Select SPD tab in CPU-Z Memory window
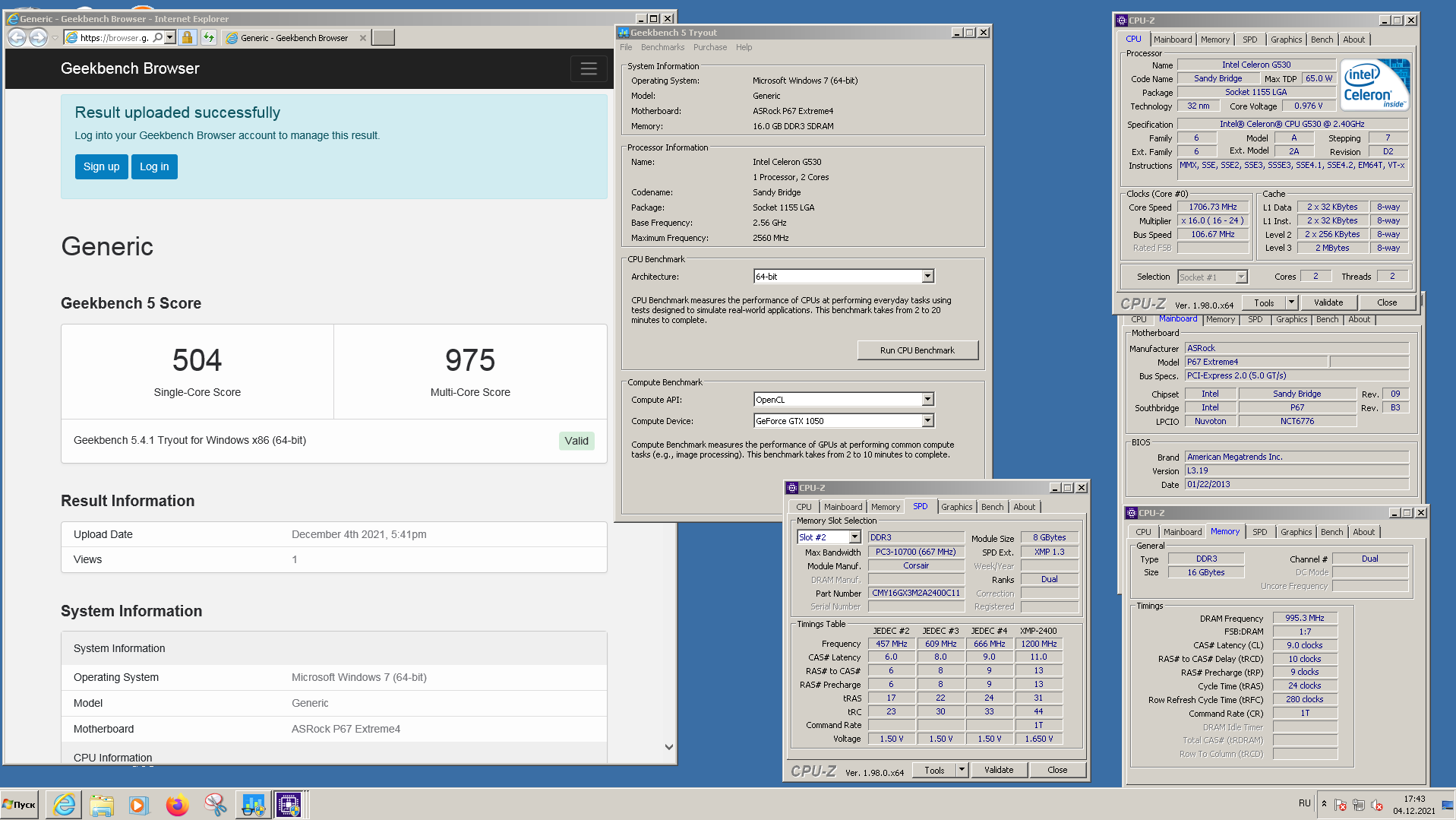The height and width of the screenshot is (820, 1456). 1259,532
